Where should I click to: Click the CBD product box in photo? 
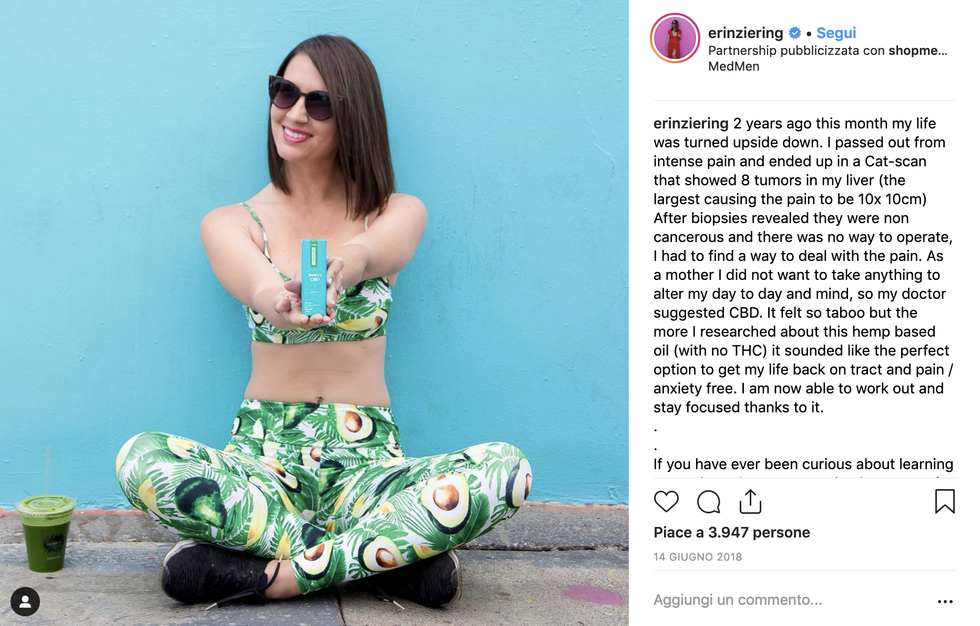314,277
